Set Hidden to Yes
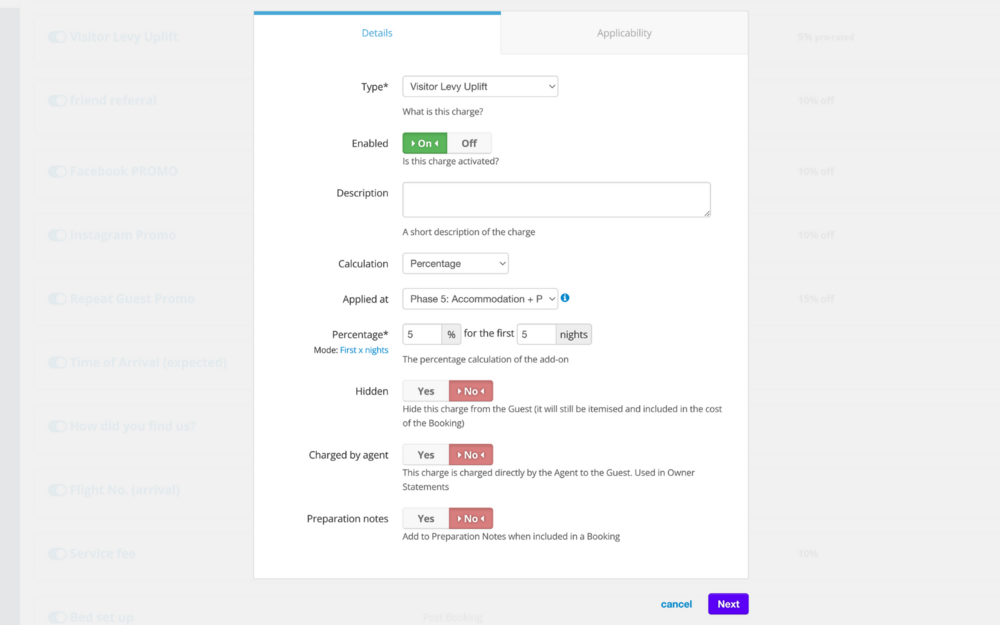The height and width of the screenshot is (625, 1000). [x=426, y=391]
